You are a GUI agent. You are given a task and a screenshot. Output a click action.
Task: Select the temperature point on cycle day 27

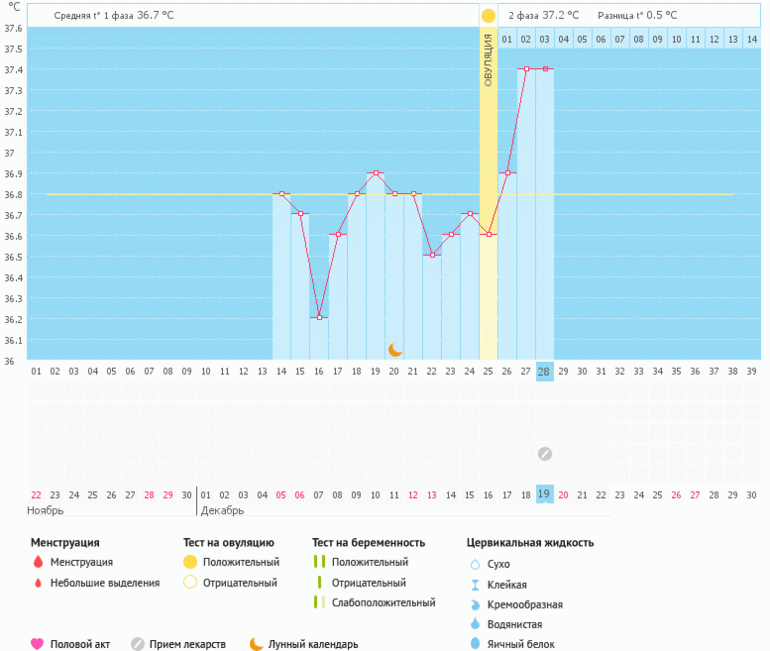click(526, 69)
